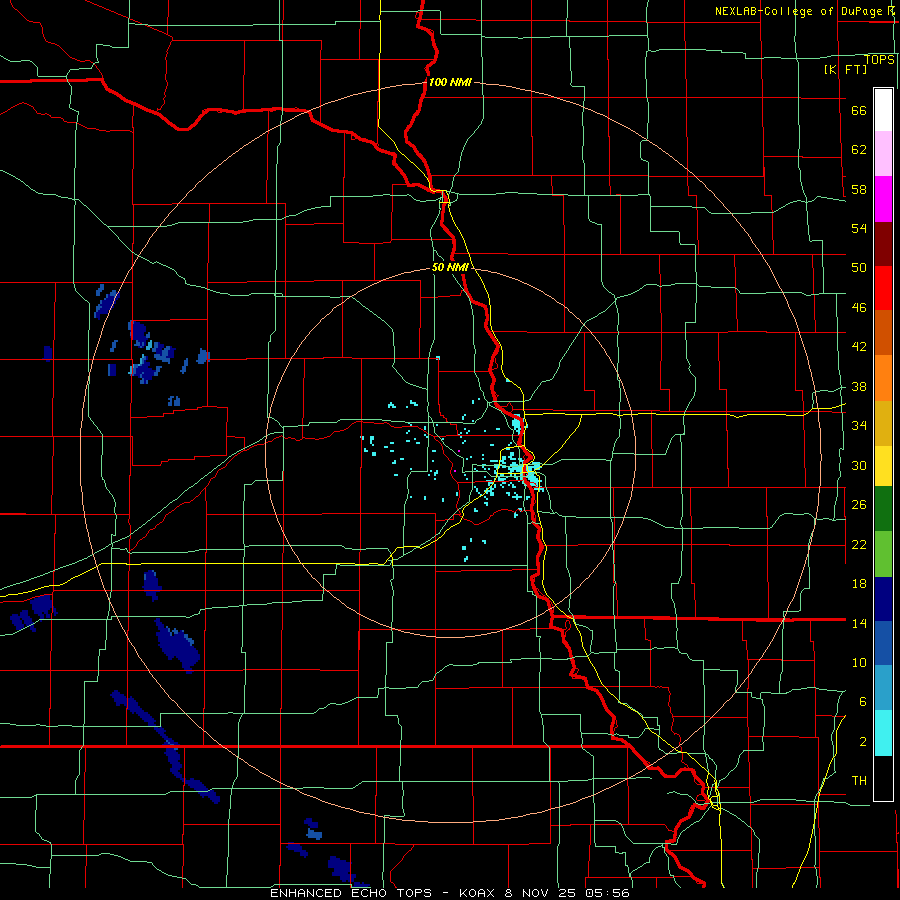Click the '42' legend value
The image size is (900, 900).
tap(859, 347)
